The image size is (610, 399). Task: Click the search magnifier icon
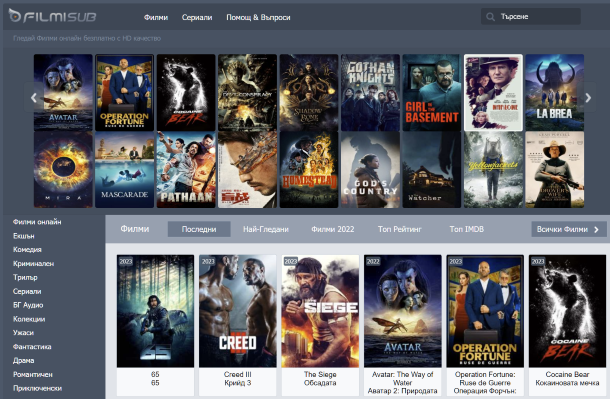point(491,17)
